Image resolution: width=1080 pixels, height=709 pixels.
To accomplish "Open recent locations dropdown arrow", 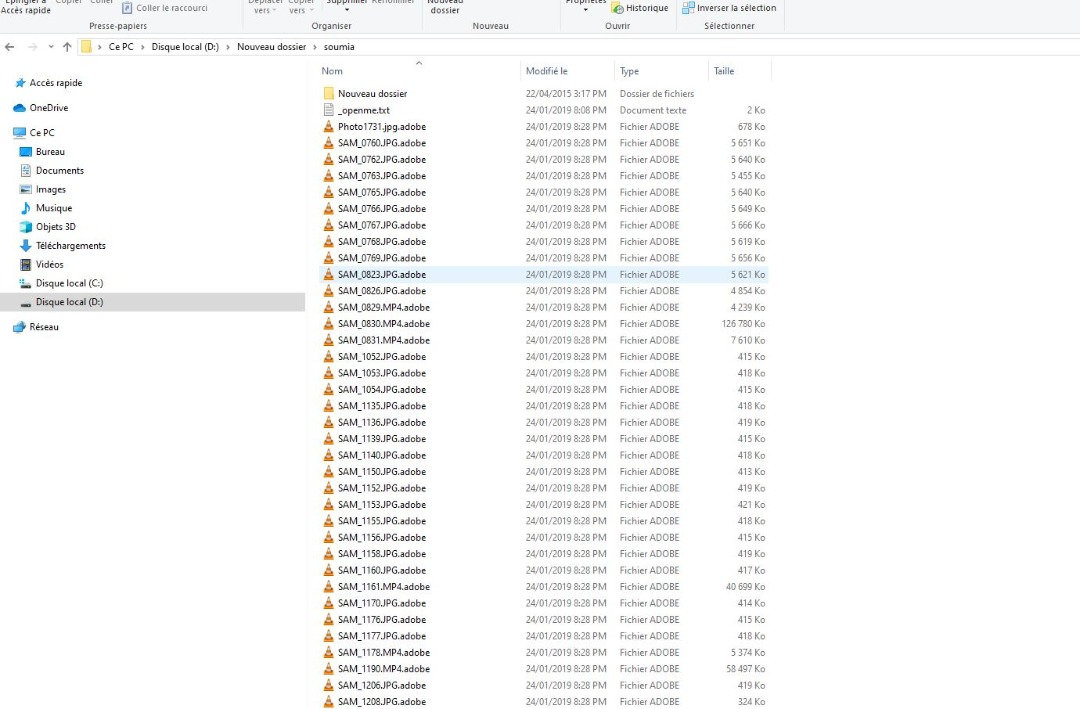I will pos(51,47).
